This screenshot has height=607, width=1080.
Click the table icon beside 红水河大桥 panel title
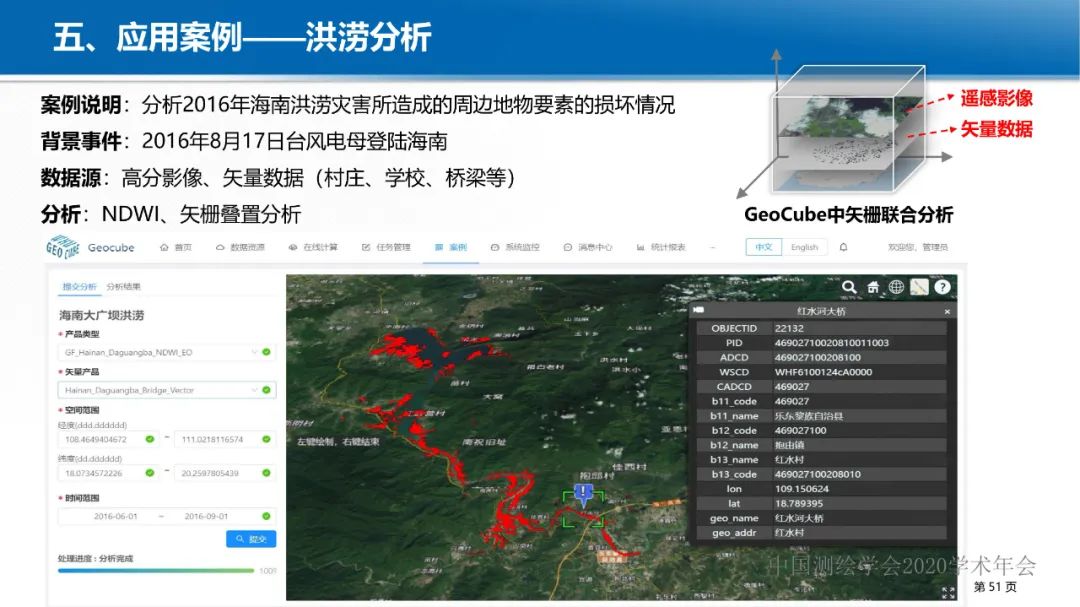(x=700, y=309)
